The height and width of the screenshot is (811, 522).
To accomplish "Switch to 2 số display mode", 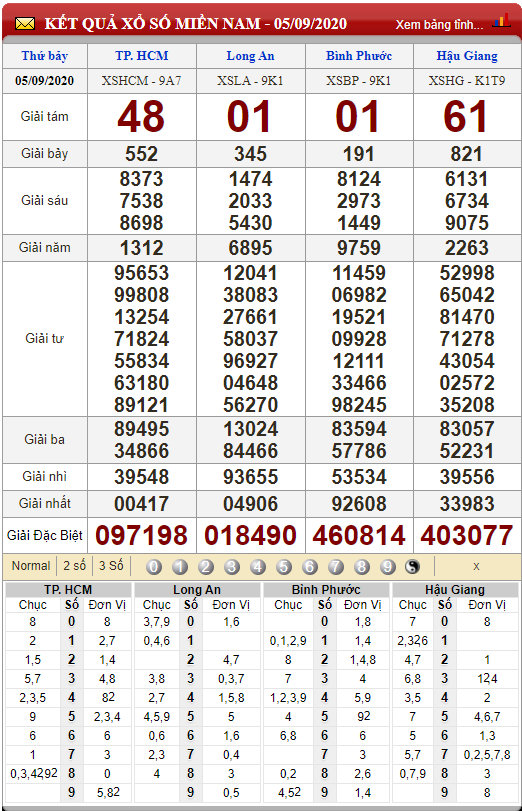I will pos(74,566).
